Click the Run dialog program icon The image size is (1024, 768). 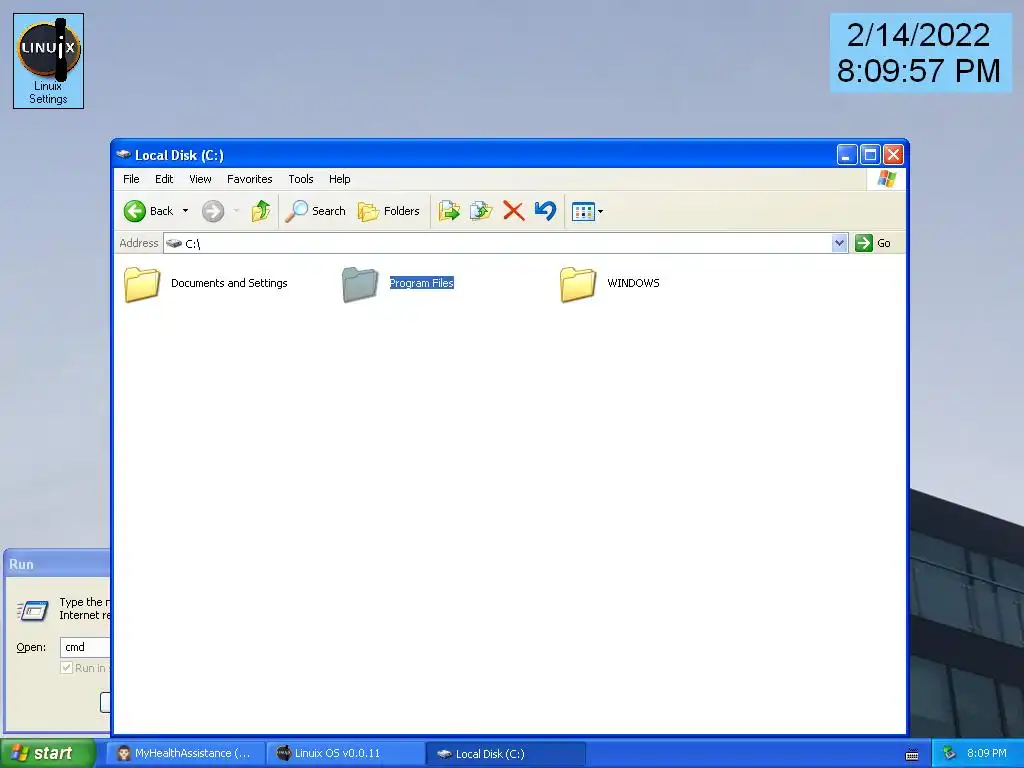point(33,610)
